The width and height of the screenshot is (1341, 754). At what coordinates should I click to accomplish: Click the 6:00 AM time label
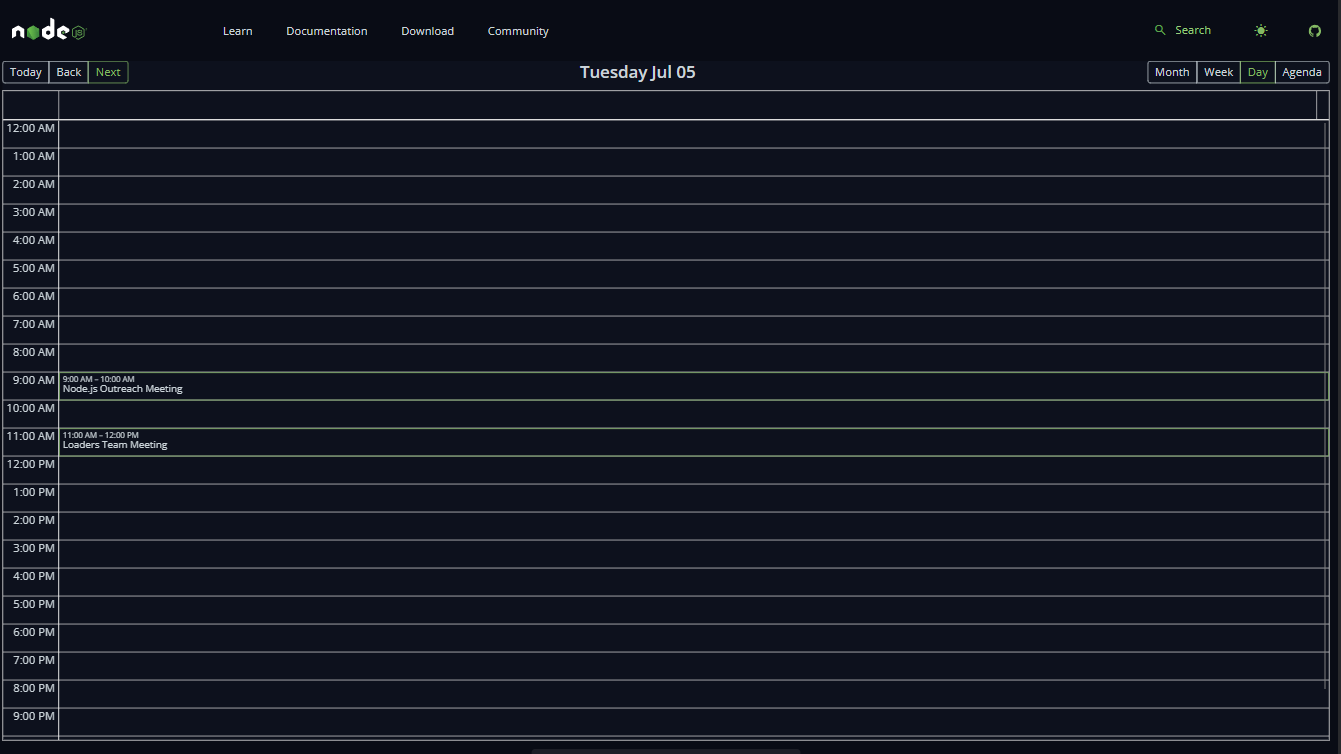[x=34, y=296]
